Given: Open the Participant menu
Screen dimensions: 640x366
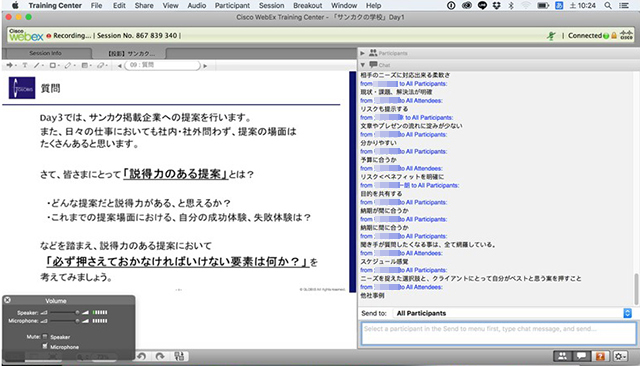Looking at the screenshot, I should pos(232,5).
